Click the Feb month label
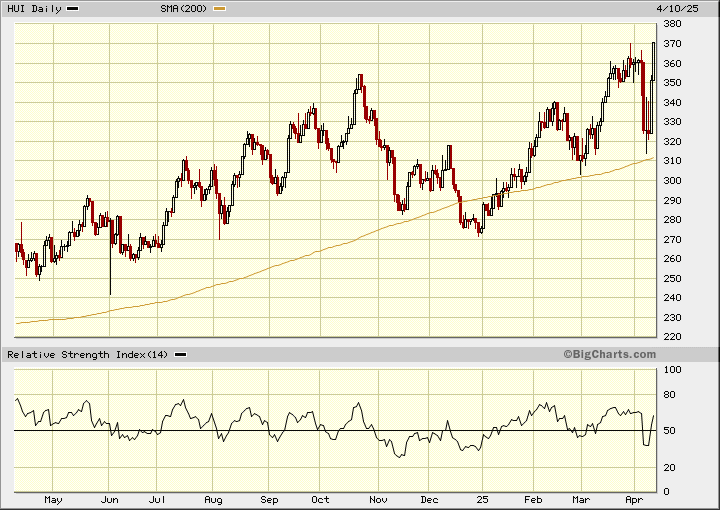The height and width of the screenshot is (510, 720). click(533, 500)
